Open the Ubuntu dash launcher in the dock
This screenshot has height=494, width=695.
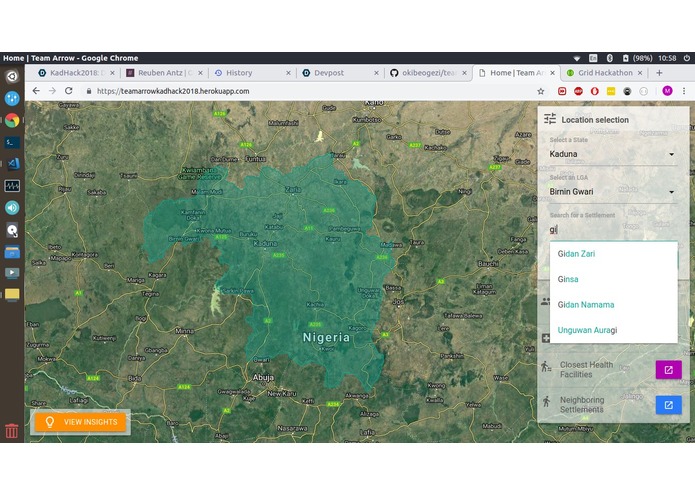12,76
